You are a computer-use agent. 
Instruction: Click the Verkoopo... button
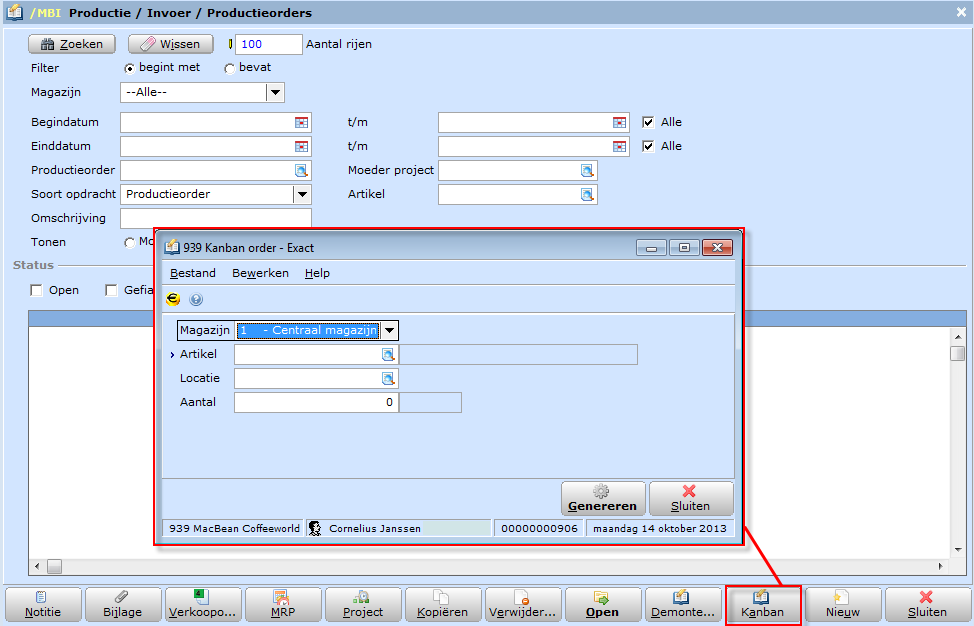tap(203, 605)
